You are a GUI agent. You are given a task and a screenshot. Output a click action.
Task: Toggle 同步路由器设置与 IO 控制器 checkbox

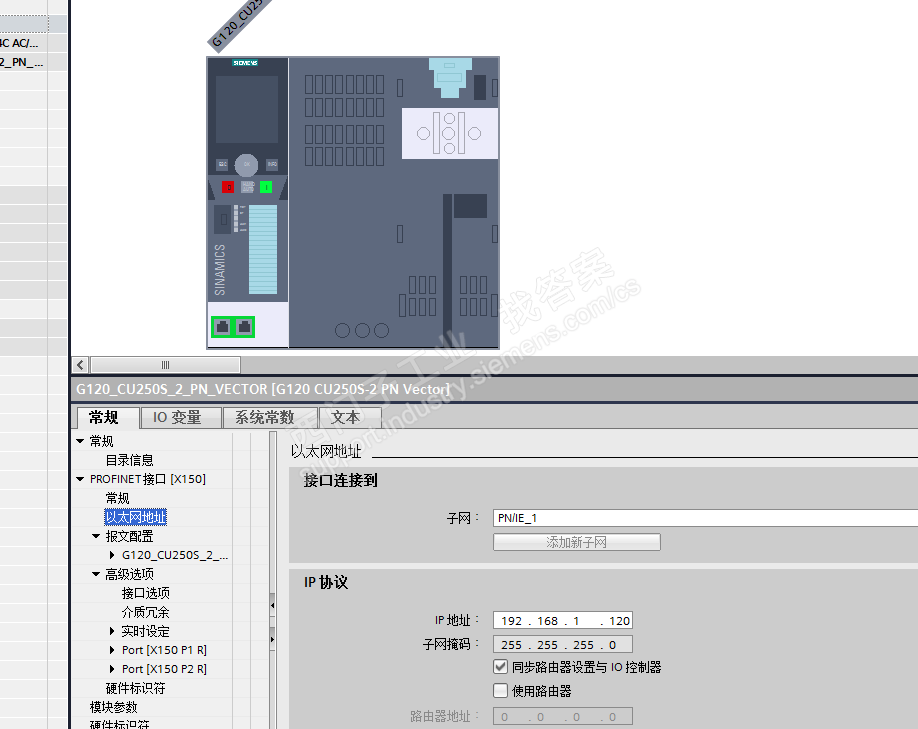[500, 667]
